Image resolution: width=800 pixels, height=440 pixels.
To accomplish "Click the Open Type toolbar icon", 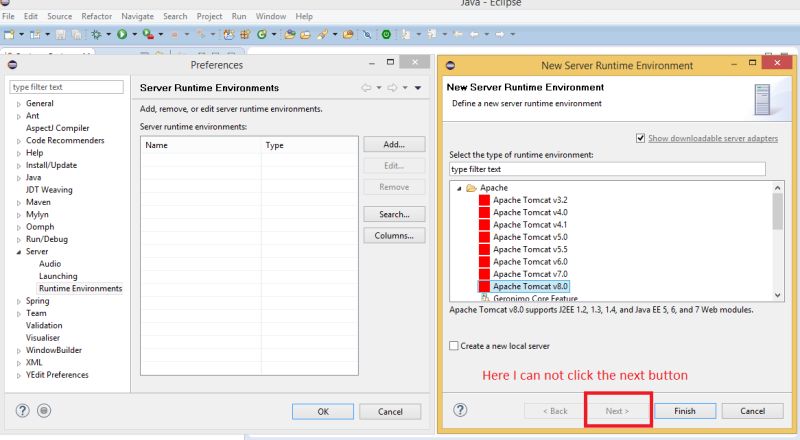I will tap(290, 34).
